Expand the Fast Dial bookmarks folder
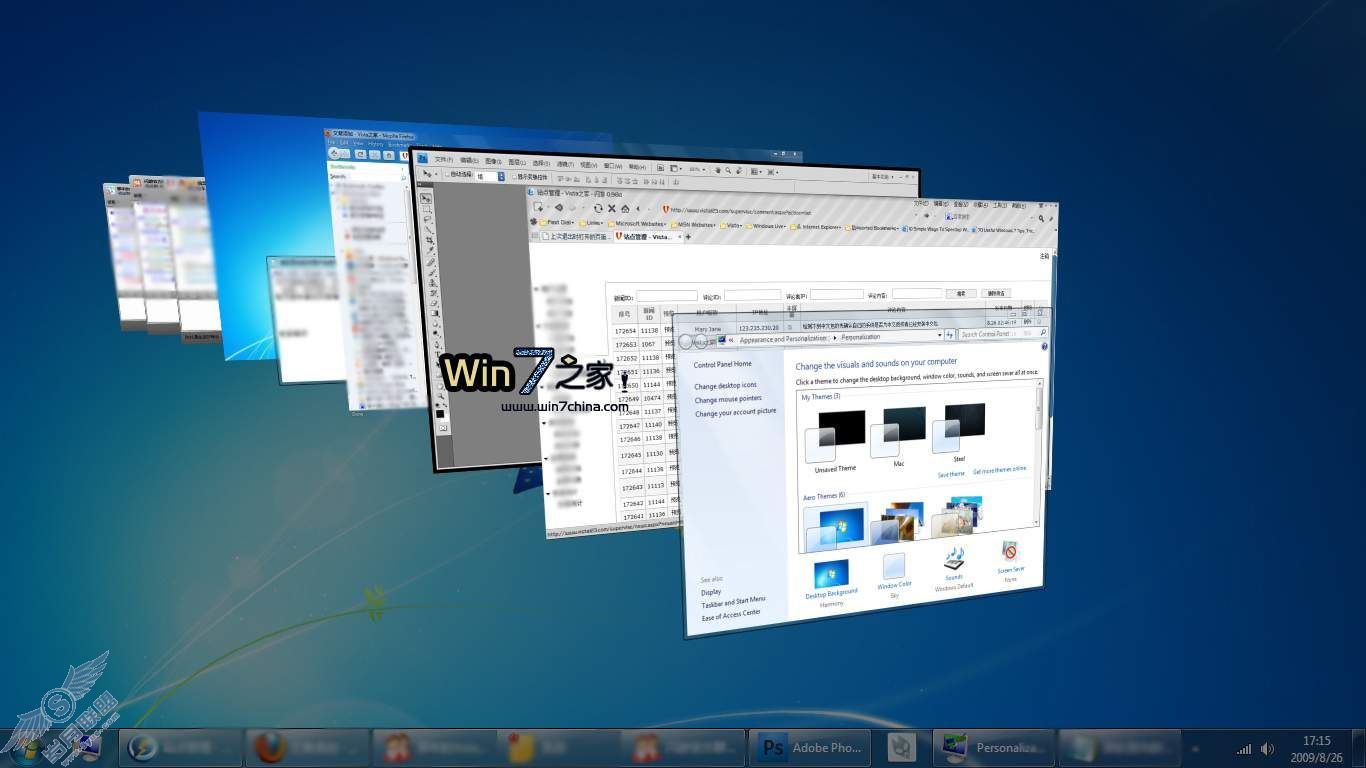This screenshot has height=768, width=1366. pos(557,222)
